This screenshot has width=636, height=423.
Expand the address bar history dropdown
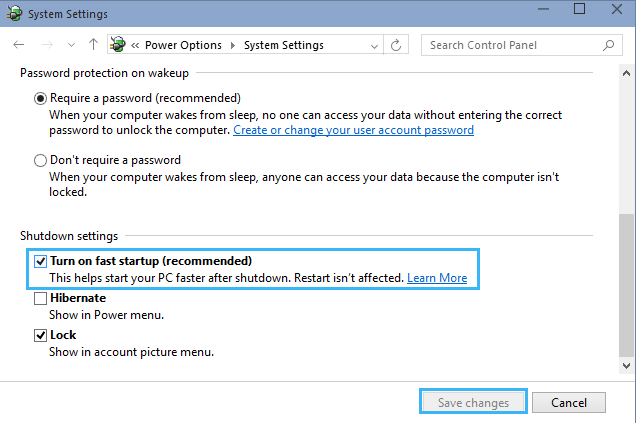[x=373, y=45]
